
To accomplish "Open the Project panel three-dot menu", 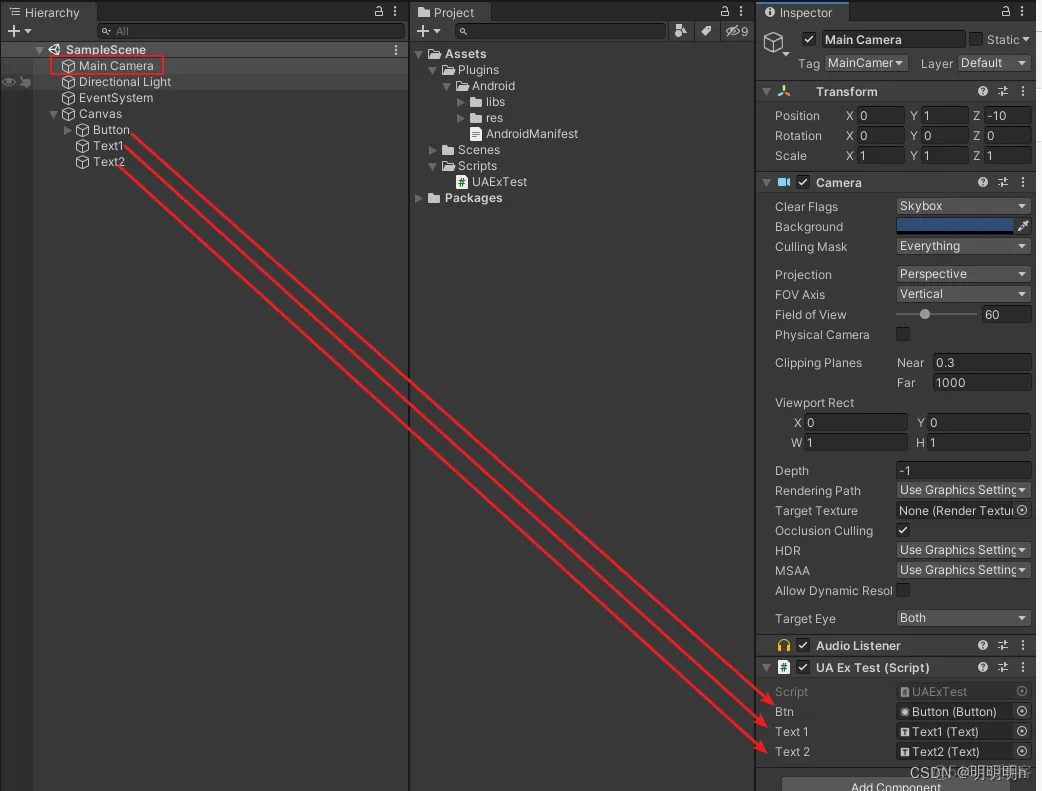I will point(741,11).
